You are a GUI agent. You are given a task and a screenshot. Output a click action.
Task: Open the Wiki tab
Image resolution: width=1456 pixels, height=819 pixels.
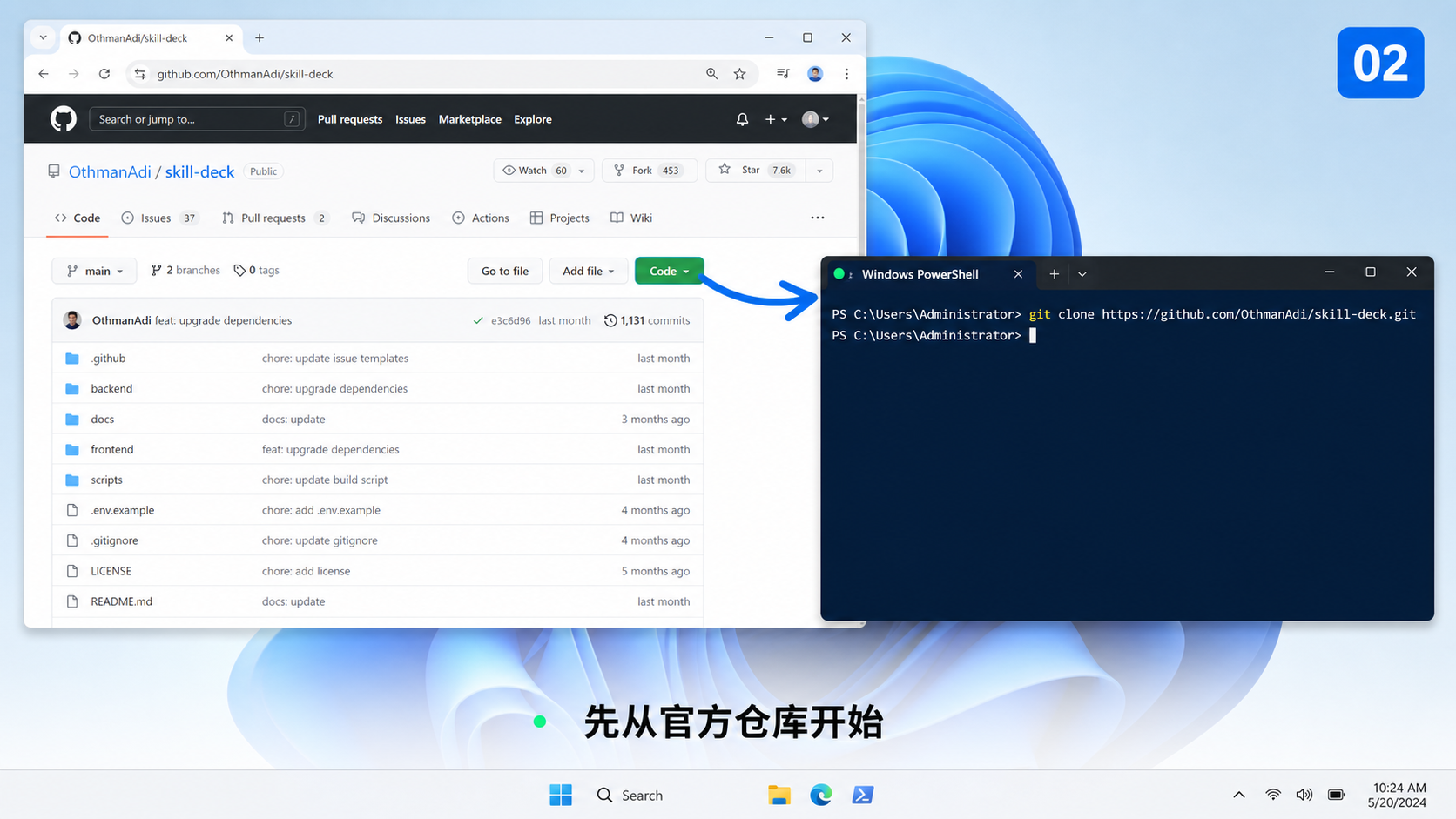tap(631, 218)
